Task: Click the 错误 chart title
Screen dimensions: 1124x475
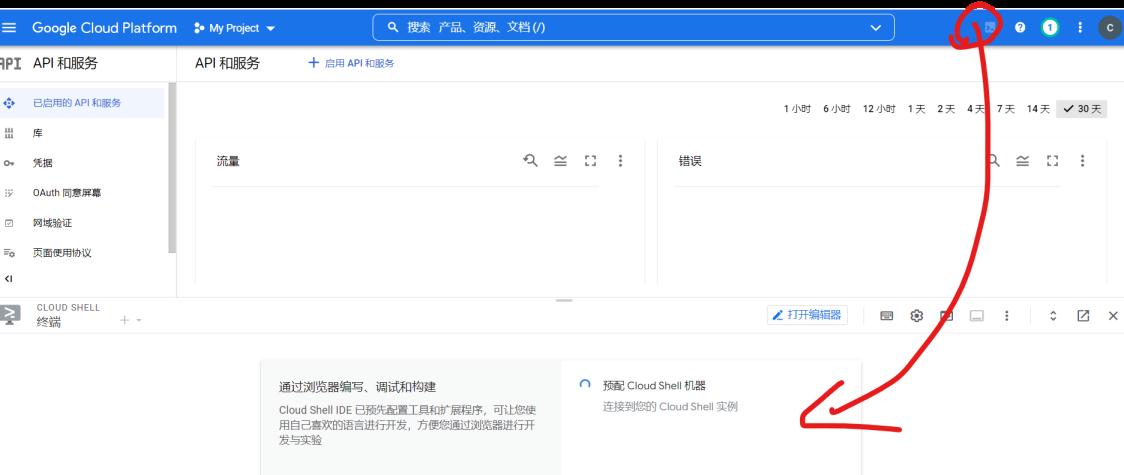Action: [x=690, y=161]
